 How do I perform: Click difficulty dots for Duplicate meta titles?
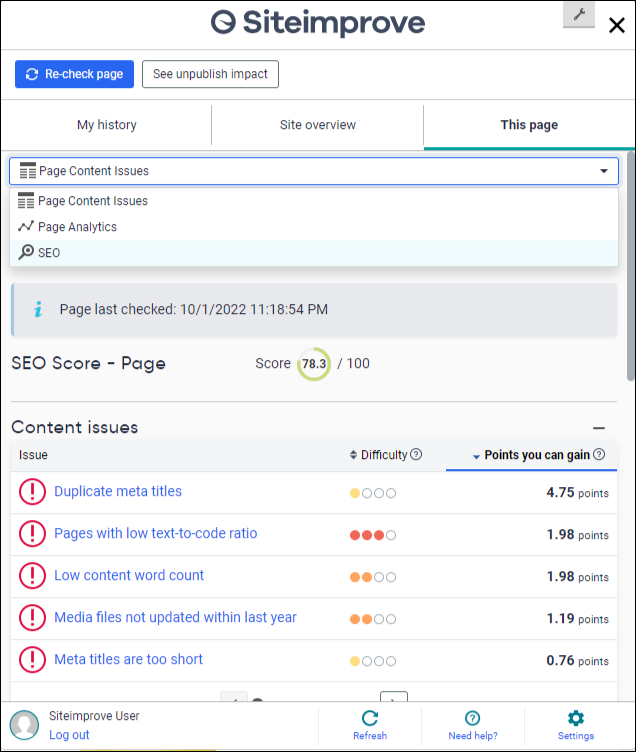pos(373,493)
